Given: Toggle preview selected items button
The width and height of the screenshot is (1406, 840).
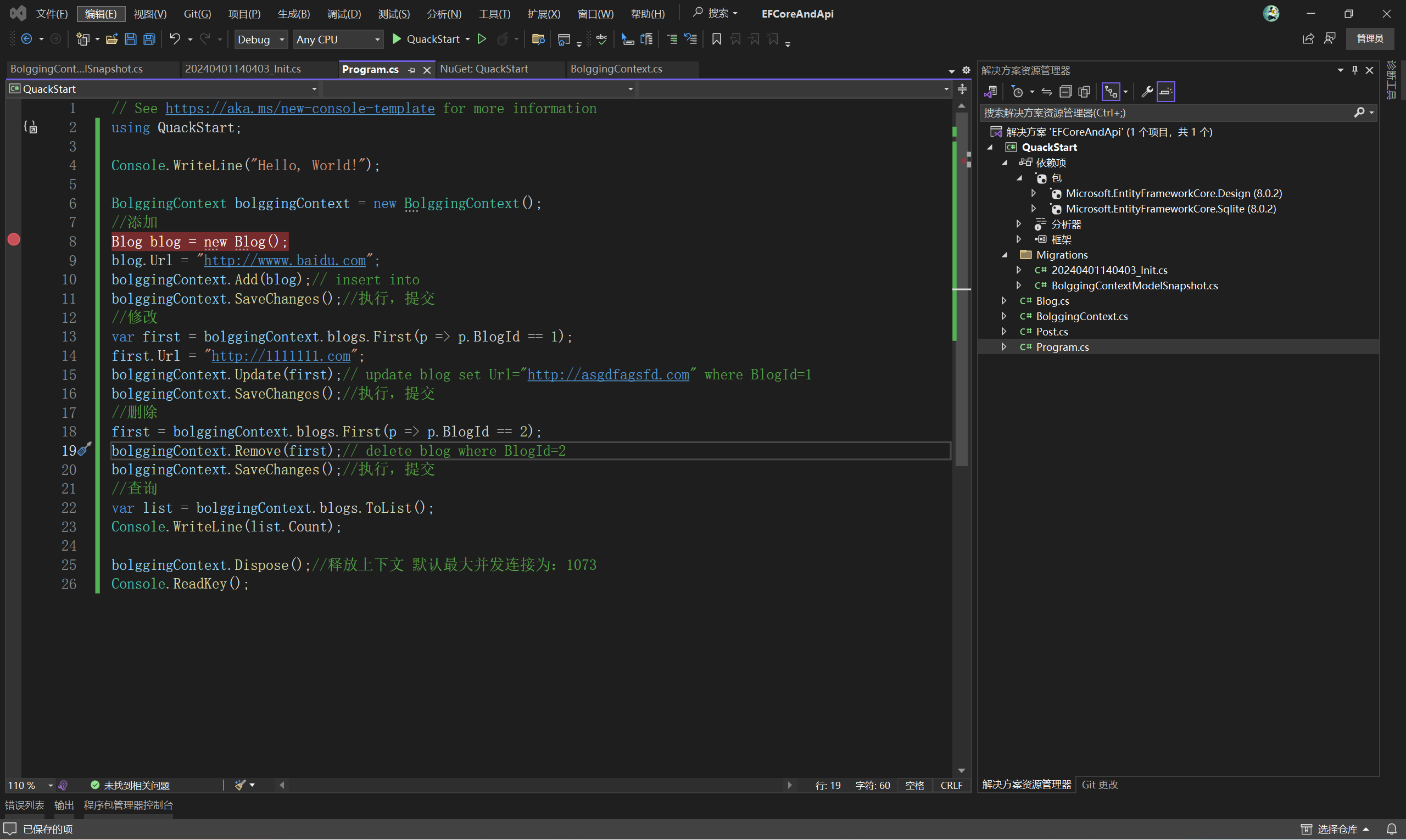Looking at the screenshot, I should click(x=1166, y=92).
